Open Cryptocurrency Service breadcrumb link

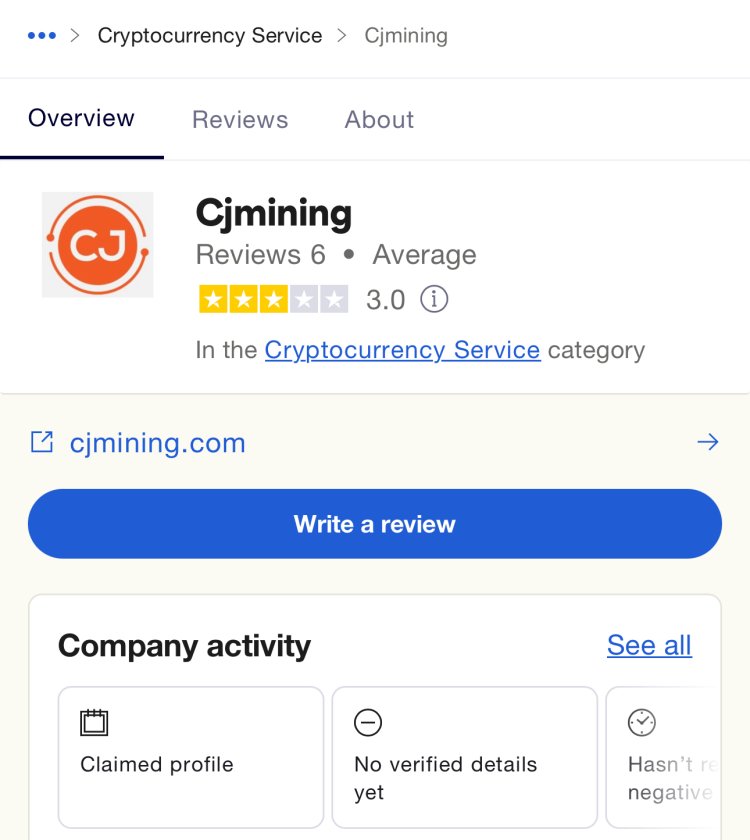[210, 36]
